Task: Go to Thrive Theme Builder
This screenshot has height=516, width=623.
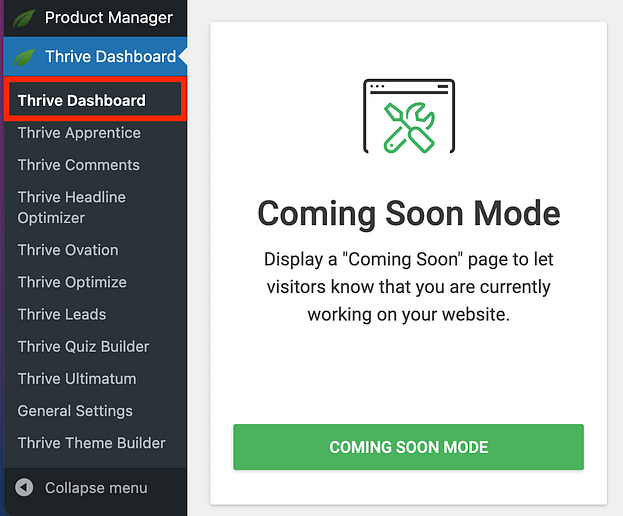Action: (x=92, y=443)
